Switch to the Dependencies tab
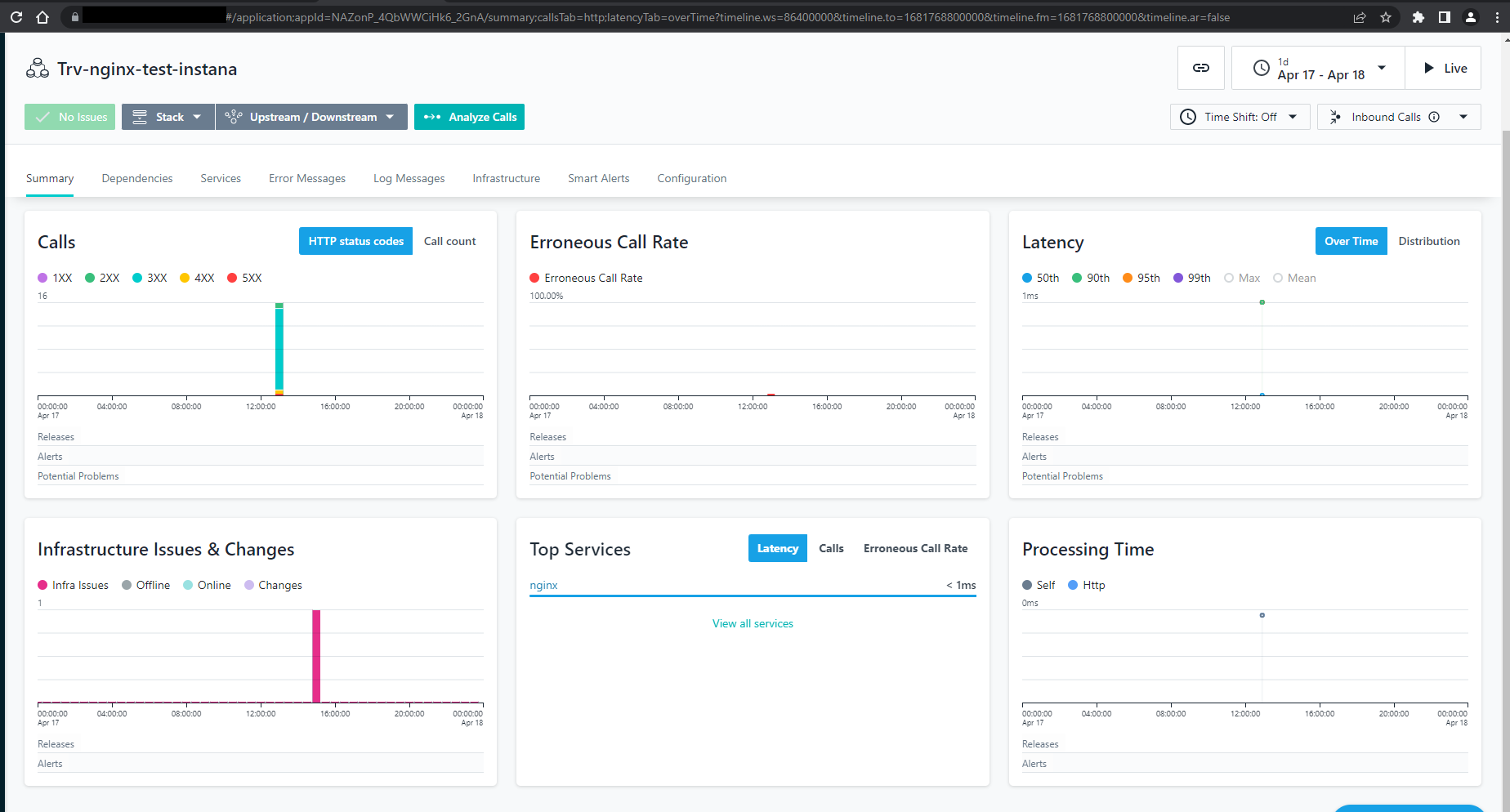Screen dimensions: 1510x812 point(136,178)
